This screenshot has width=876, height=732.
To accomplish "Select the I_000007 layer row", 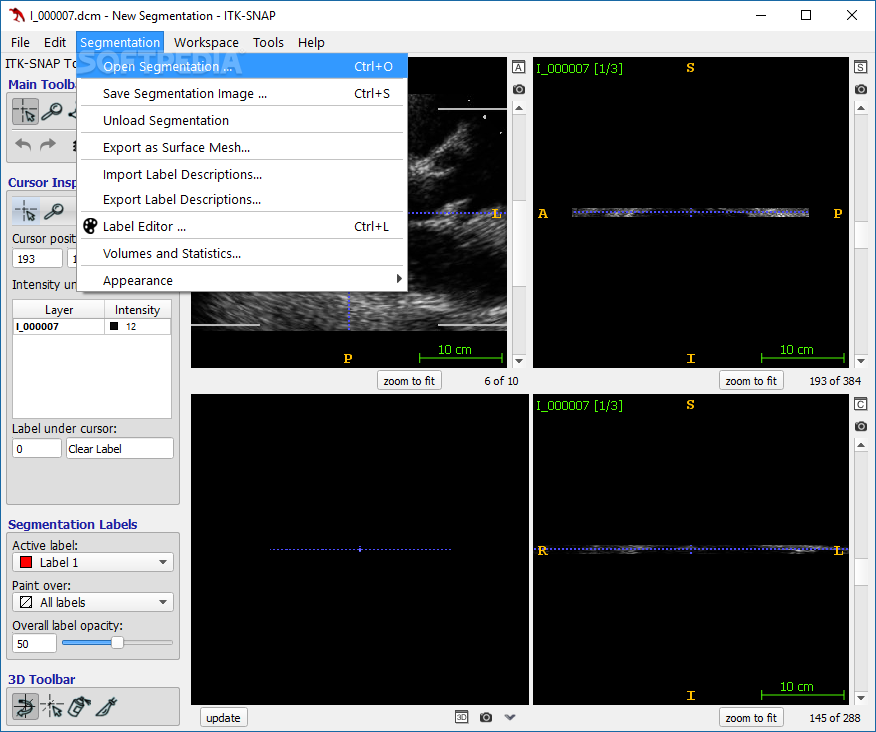I will 92,326.
